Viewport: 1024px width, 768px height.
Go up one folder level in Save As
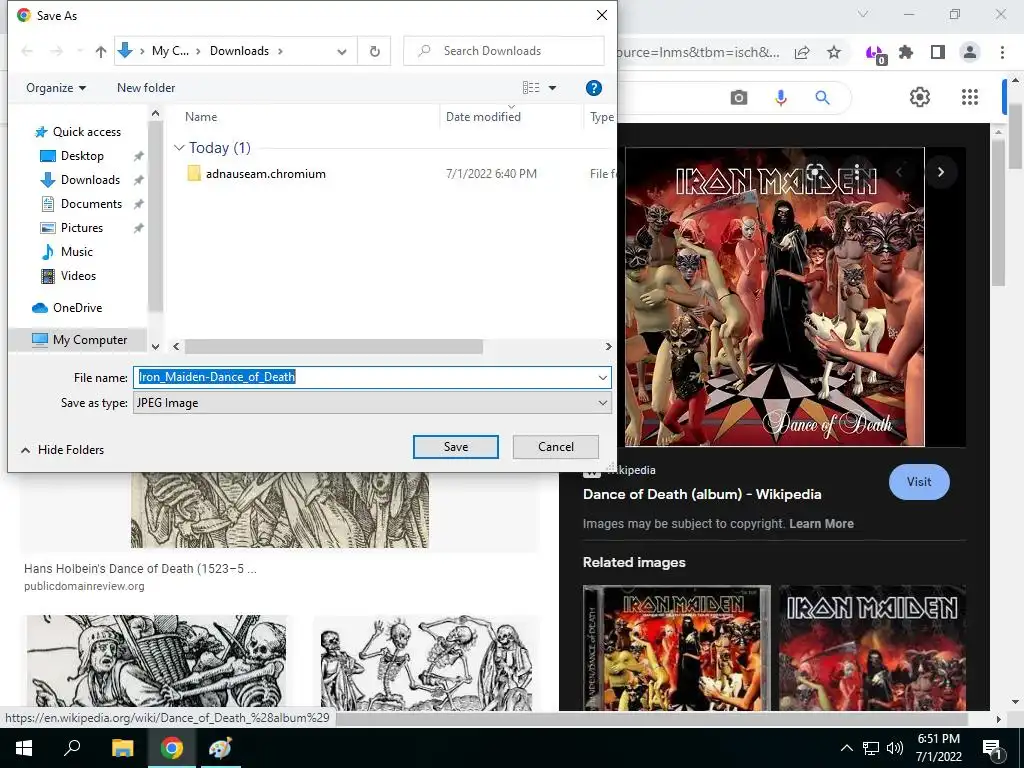(101, 51)
